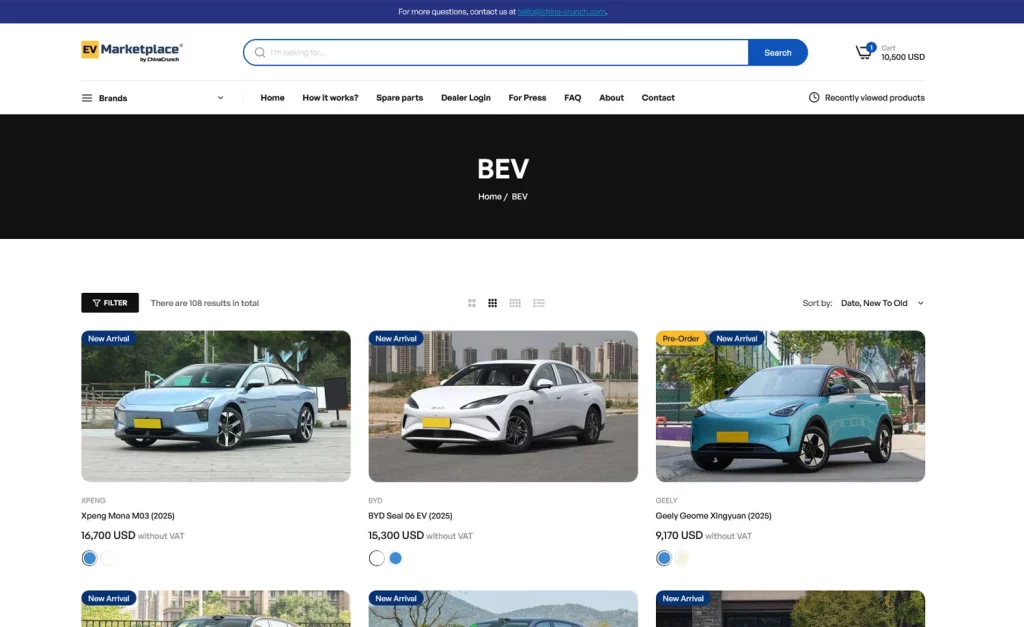Open Geely Geome Xingyuan (2025) title
1024x627 pixels.
pyautogui.click(x=713, y=516)
